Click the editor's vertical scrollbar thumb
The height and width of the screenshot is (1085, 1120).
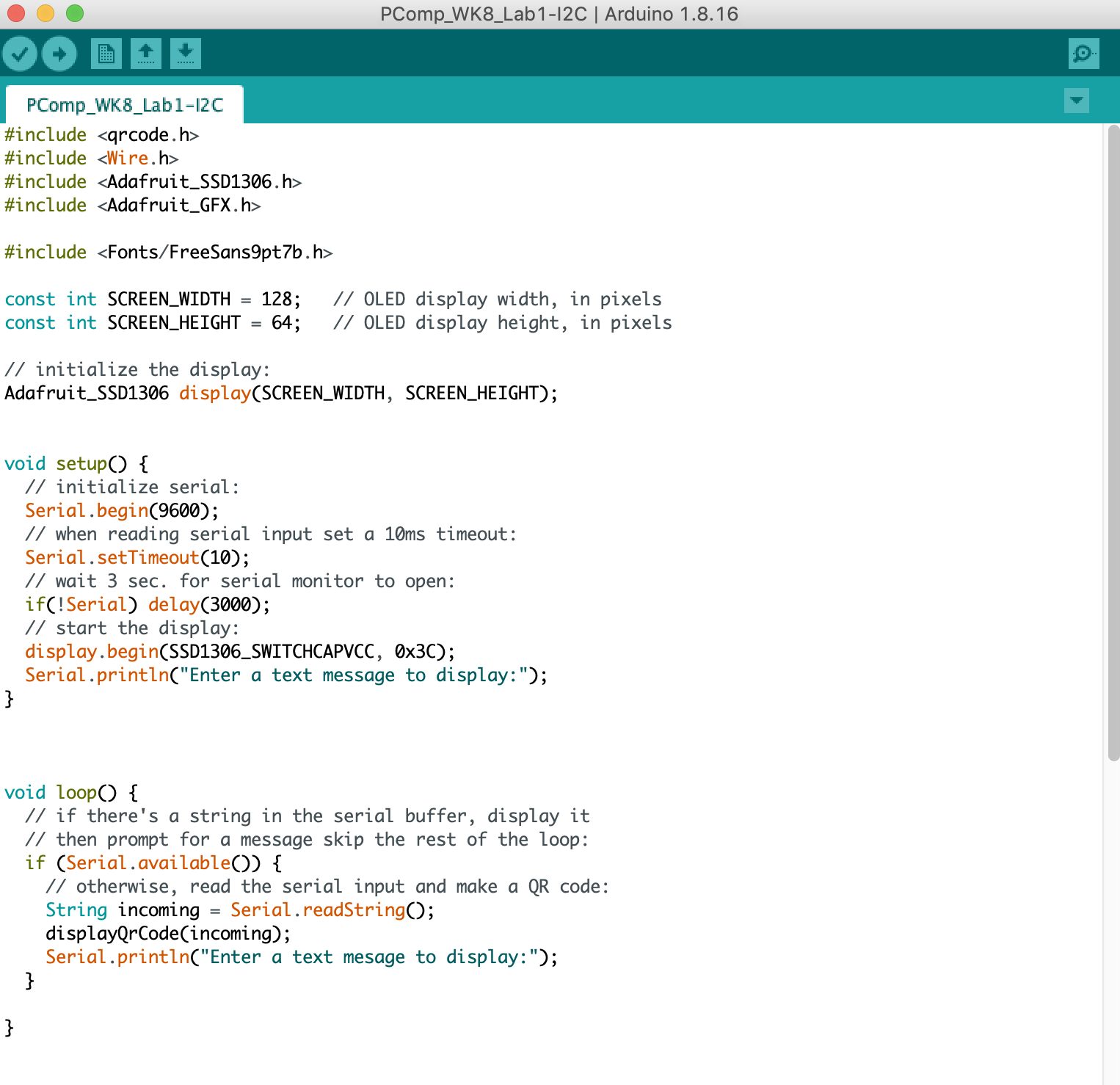[1113, 440]
